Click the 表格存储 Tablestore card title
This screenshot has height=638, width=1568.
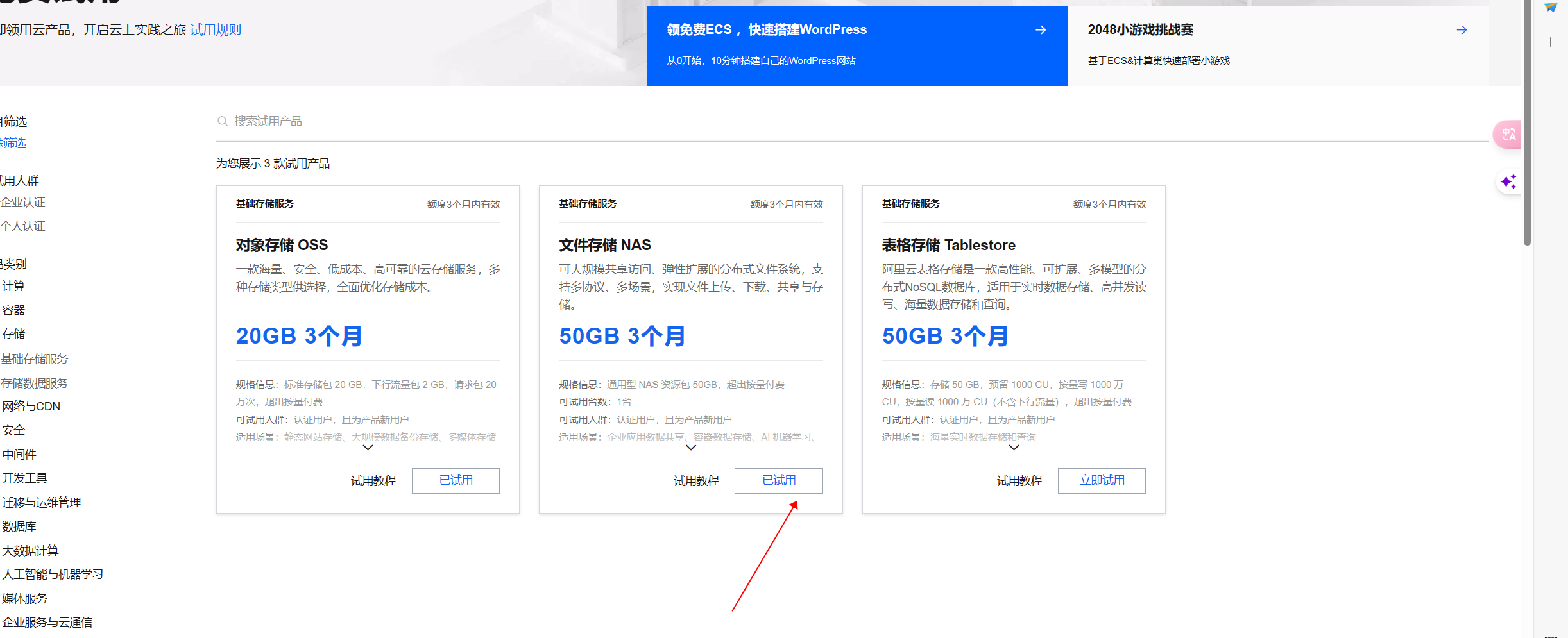(x=949, y=245)
